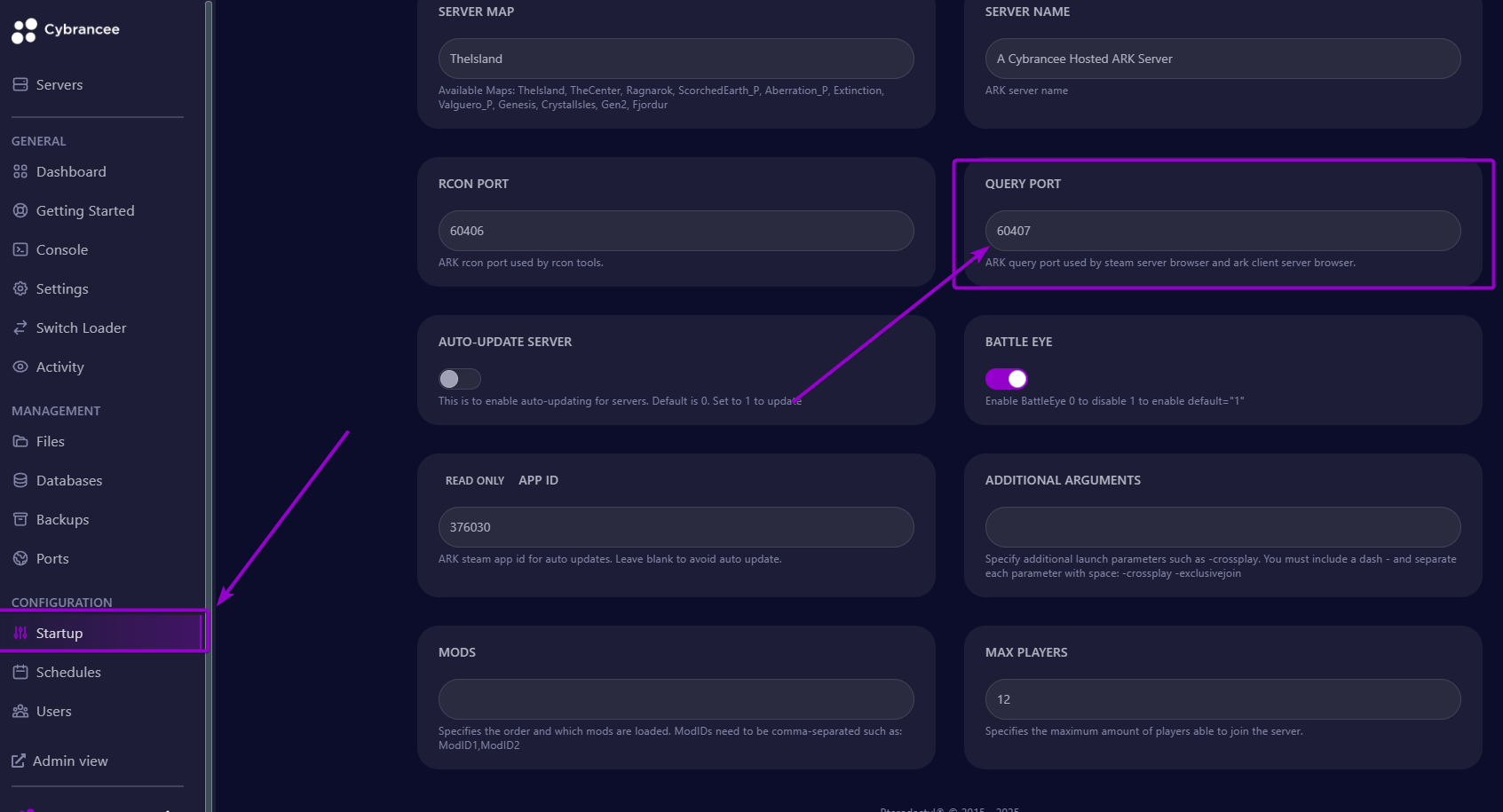This screenshot has width=1503, height=812.
Task: Click the Server Map input field
Action: [676, 59]
